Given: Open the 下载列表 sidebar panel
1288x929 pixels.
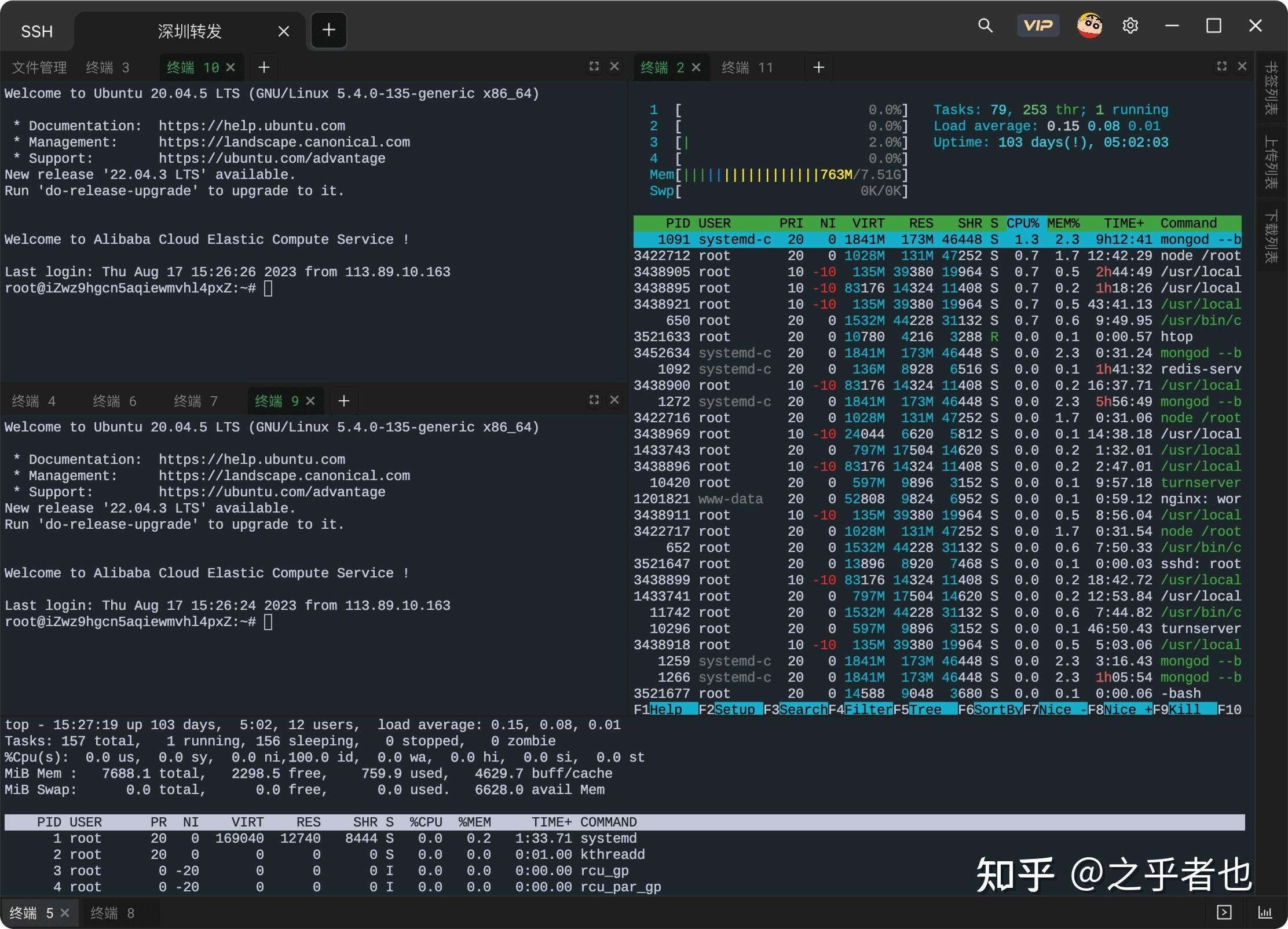Looking at the screenshot, I should click(1272, 236).
